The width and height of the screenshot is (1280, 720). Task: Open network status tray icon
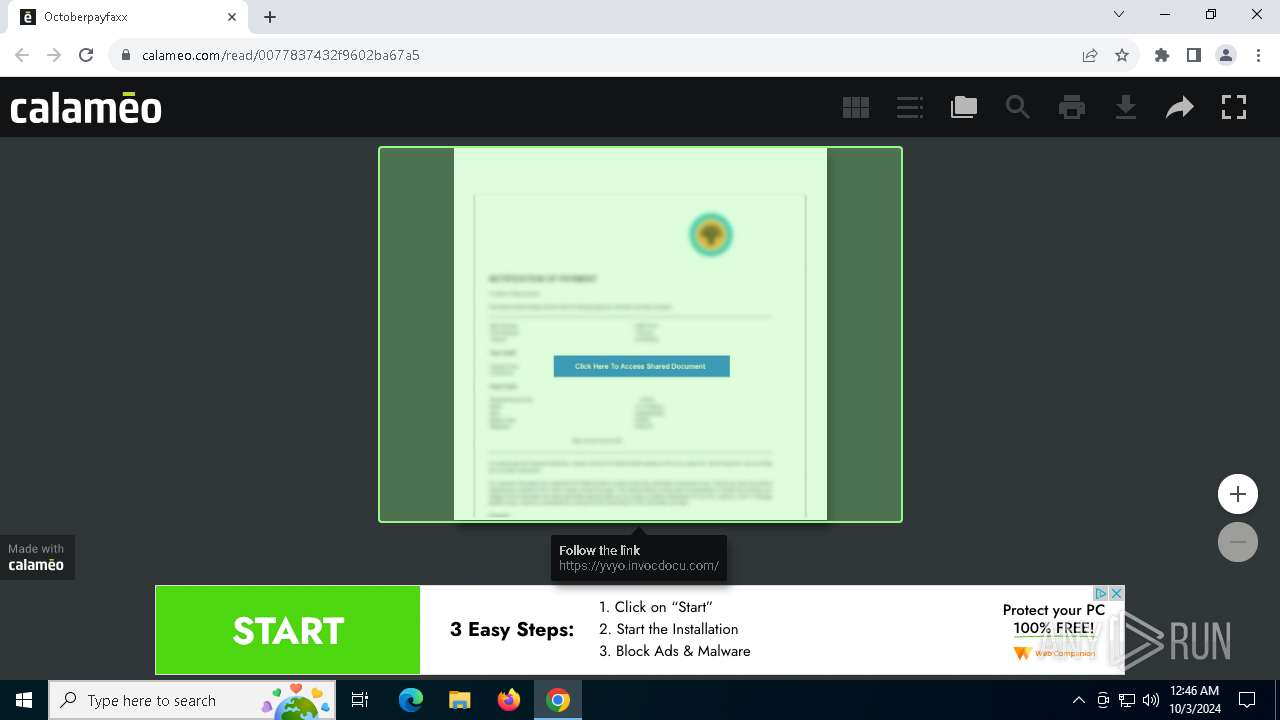point(1127,700)
